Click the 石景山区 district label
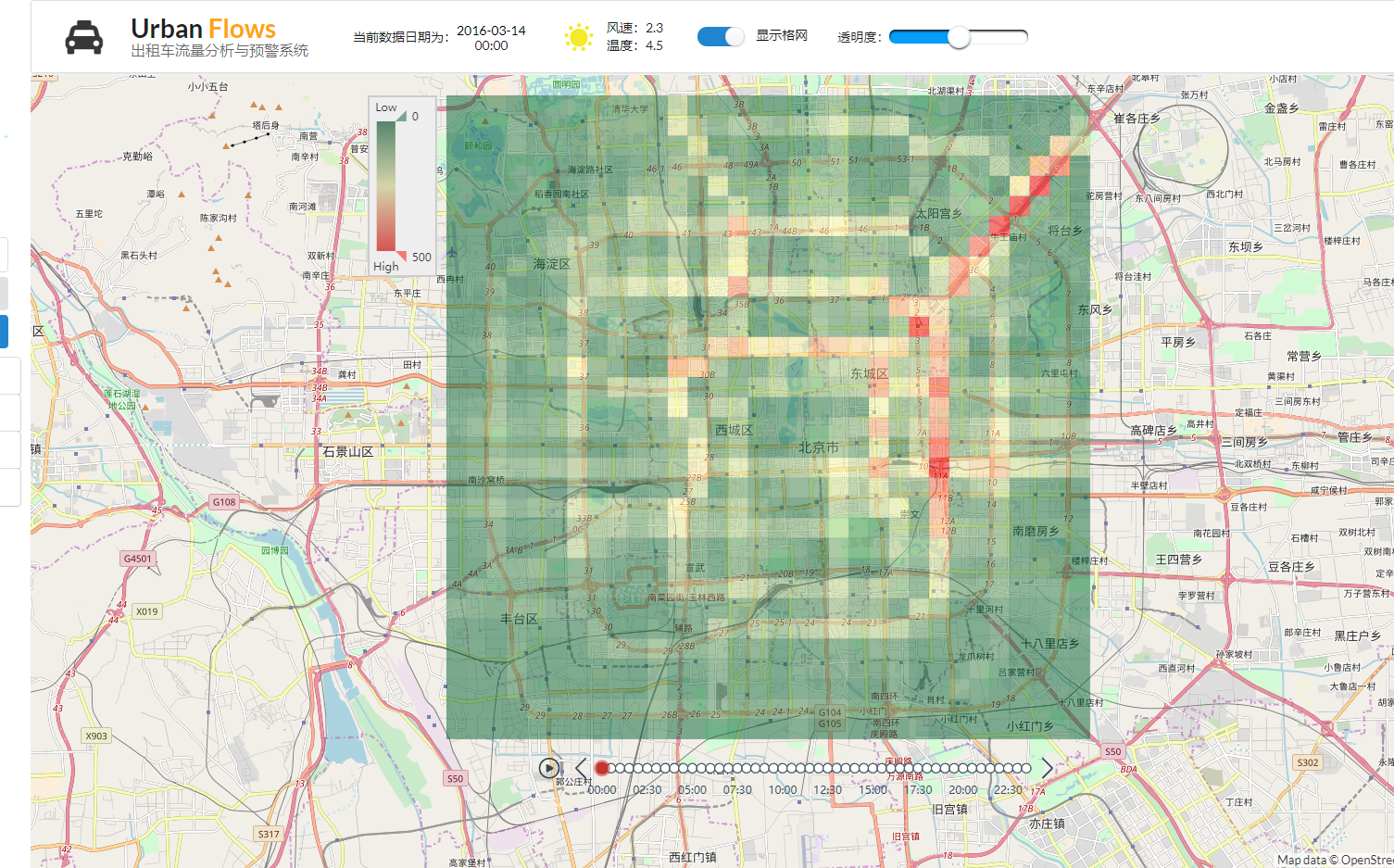This screenshot has width=1394, height=868. 348,452
